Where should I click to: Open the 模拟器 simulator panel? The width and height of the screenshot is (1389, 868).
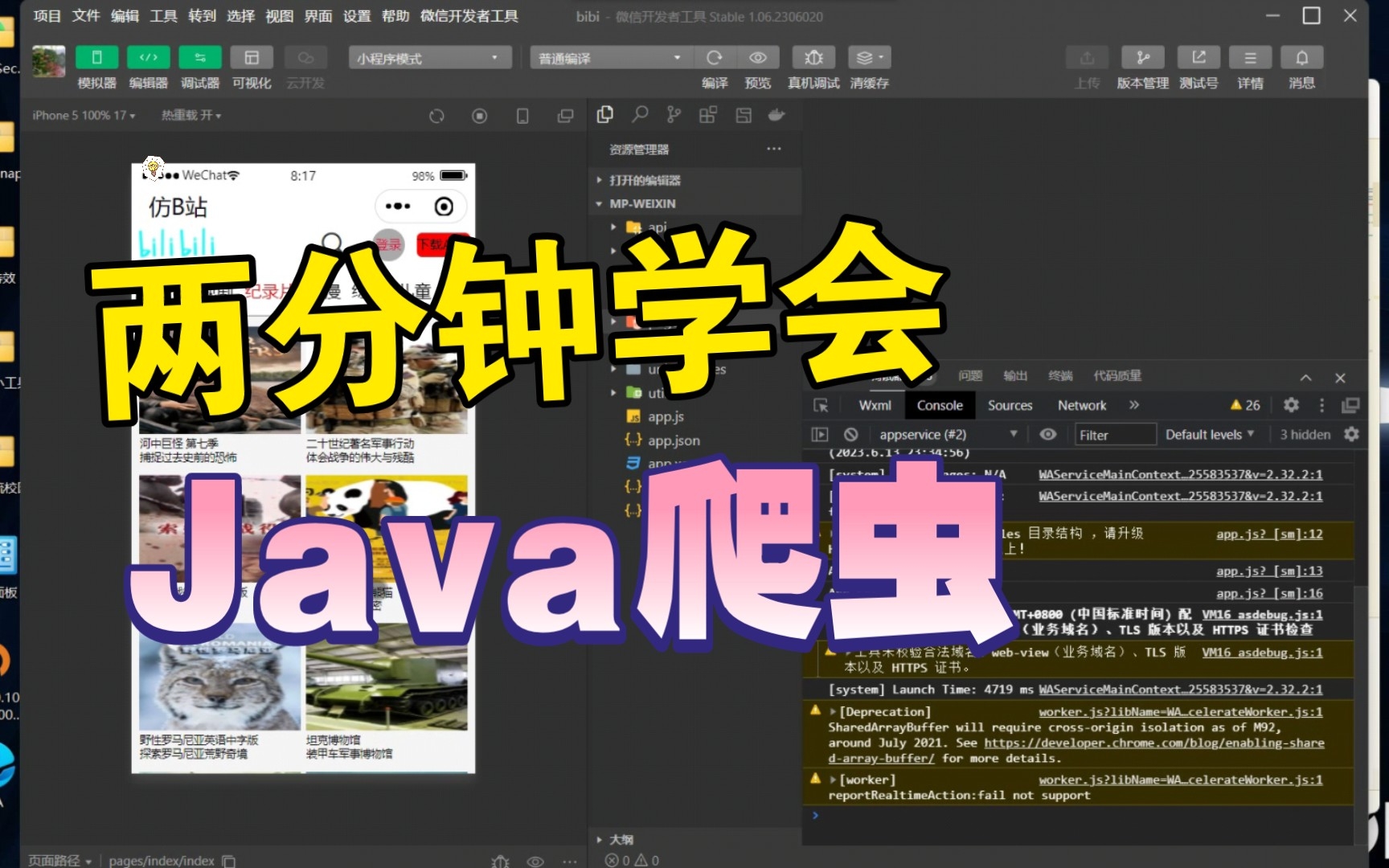[96, 57]
